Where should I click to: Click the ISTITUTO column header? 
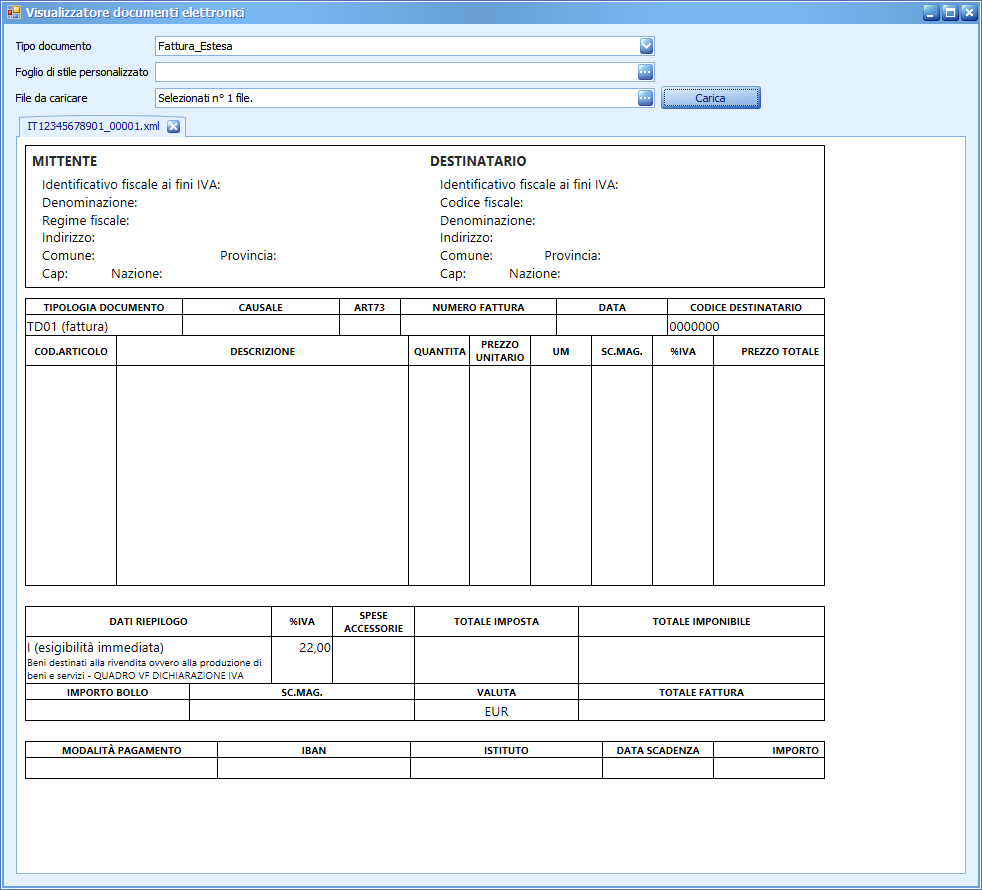[506, 750]
